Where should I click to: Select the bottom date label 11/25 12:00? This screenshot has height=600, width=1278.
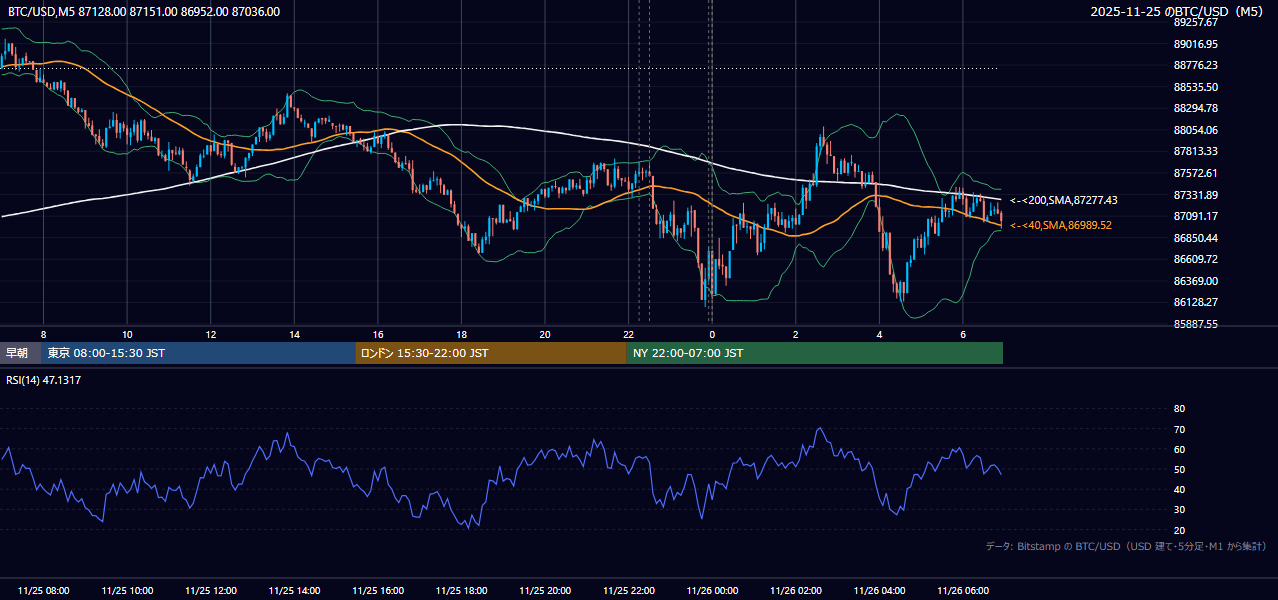point(211,591)
